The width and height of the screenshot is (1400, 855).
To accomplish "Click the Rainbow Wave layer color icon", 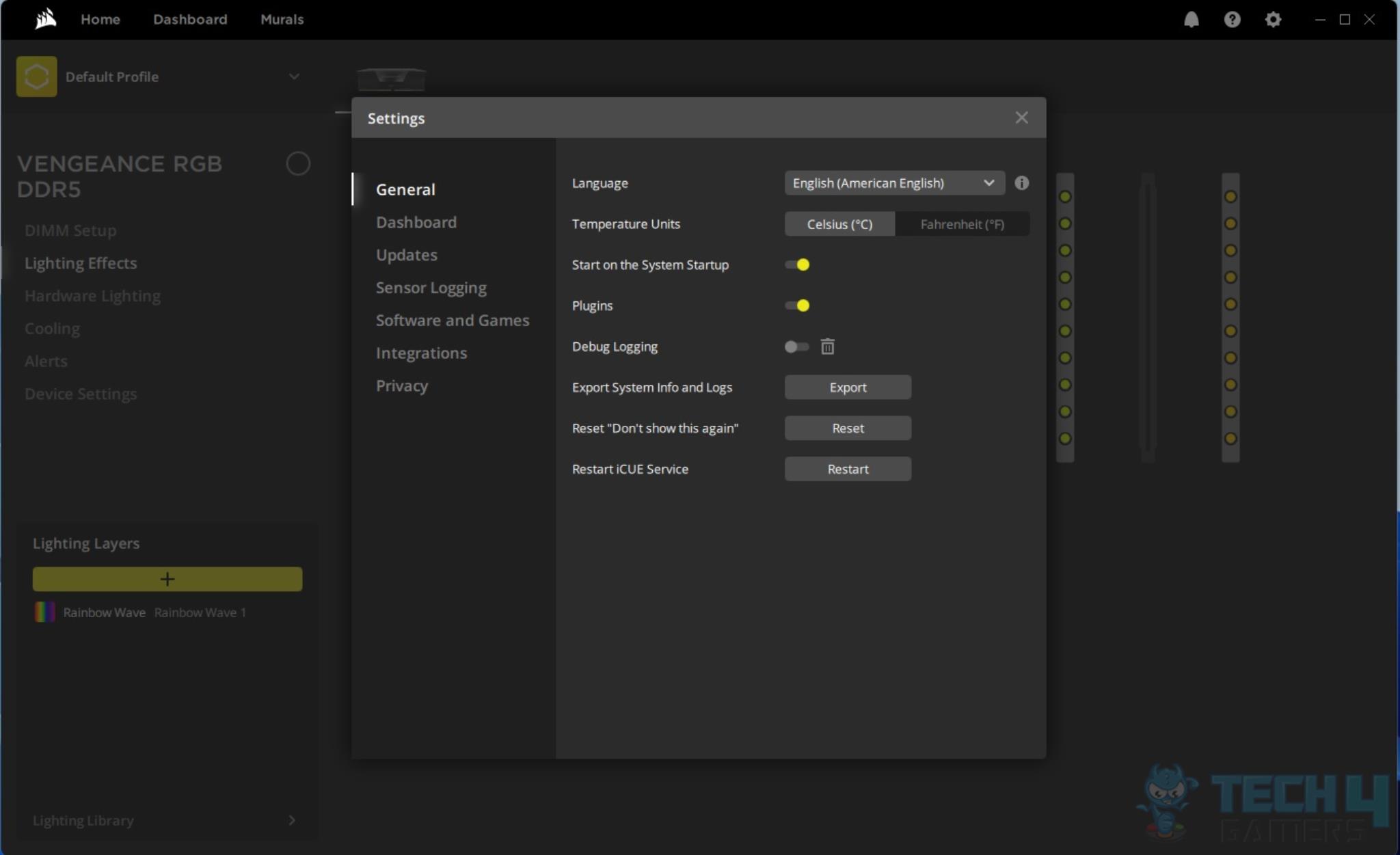I will point(44,612).
